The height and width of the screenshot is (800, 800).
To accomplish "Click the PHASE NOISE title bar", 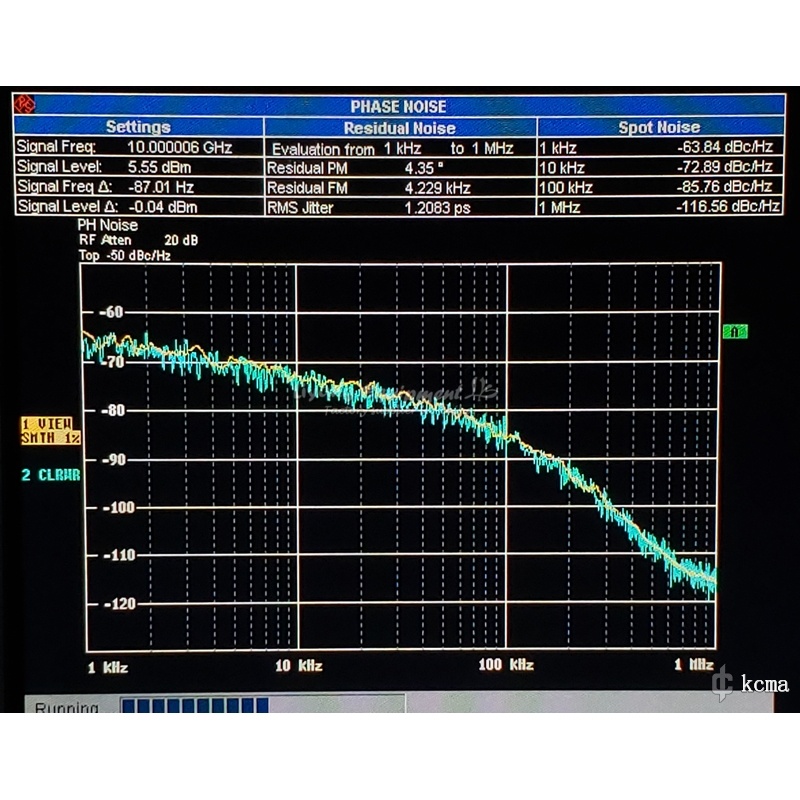I will (398, 106).
